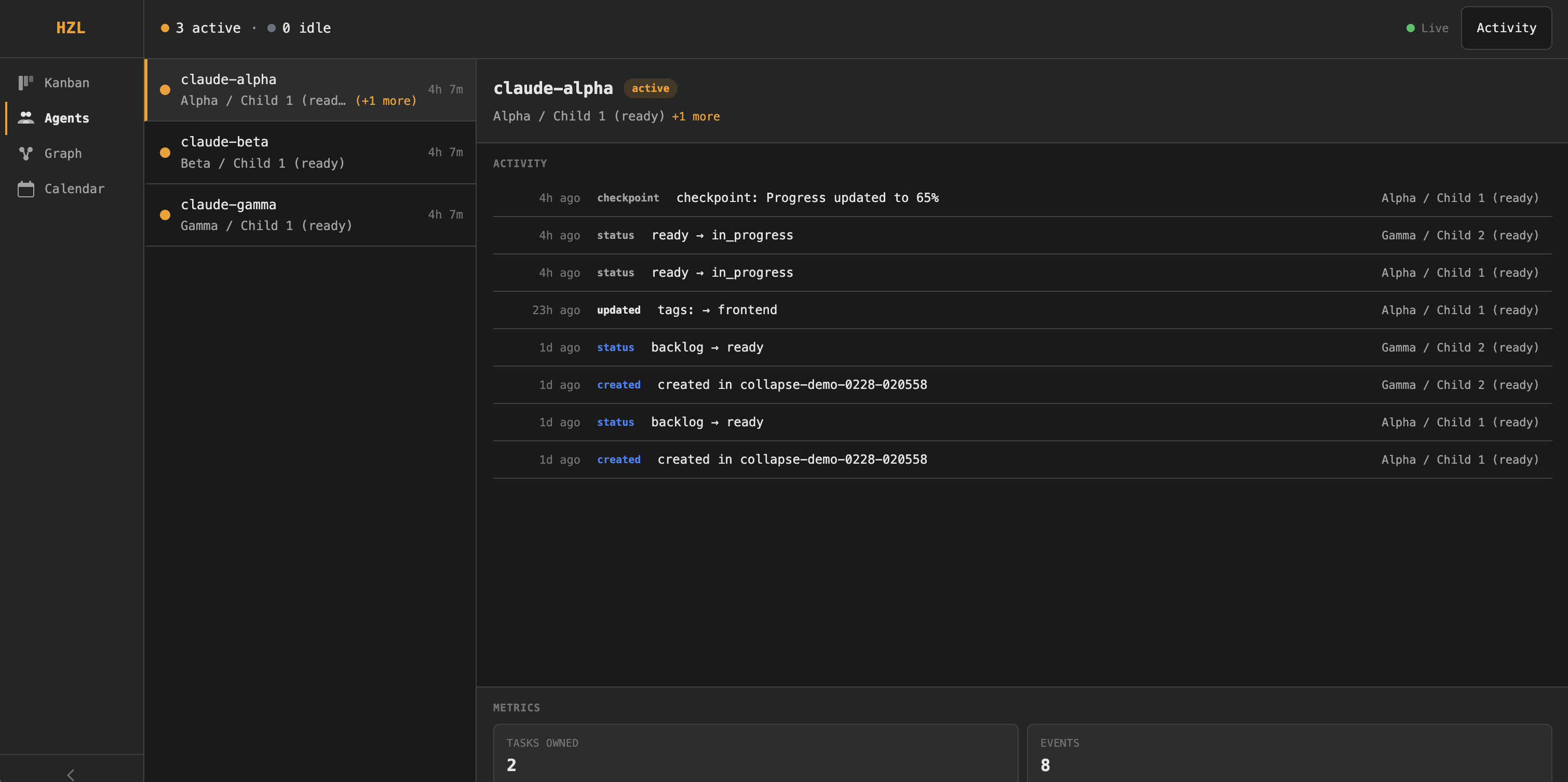Click the Calendar icon in sidebar
The height and width of the screenshot is (782, 1568).
25,189
